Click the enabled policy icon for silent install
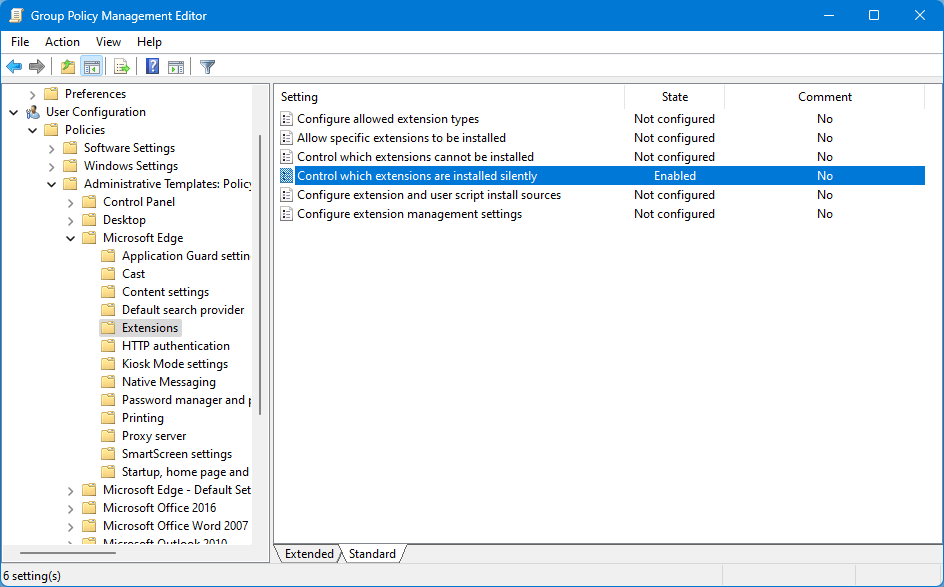The height and width of the screenshot is (587, 944). click(x=287, y=176)
